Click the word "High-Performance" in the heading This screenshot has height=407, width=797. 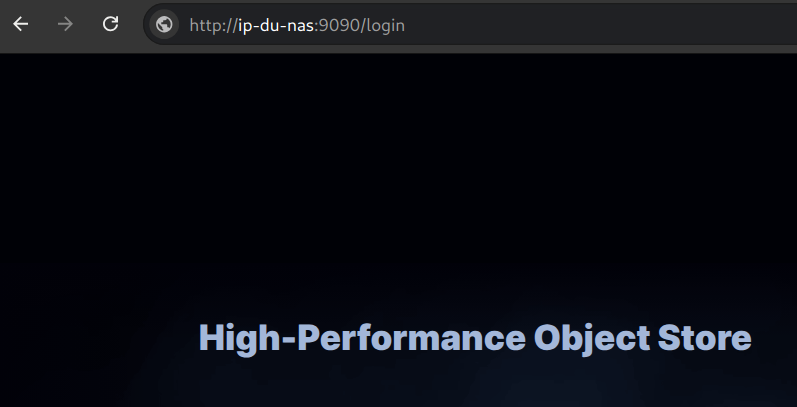(362, 339)
